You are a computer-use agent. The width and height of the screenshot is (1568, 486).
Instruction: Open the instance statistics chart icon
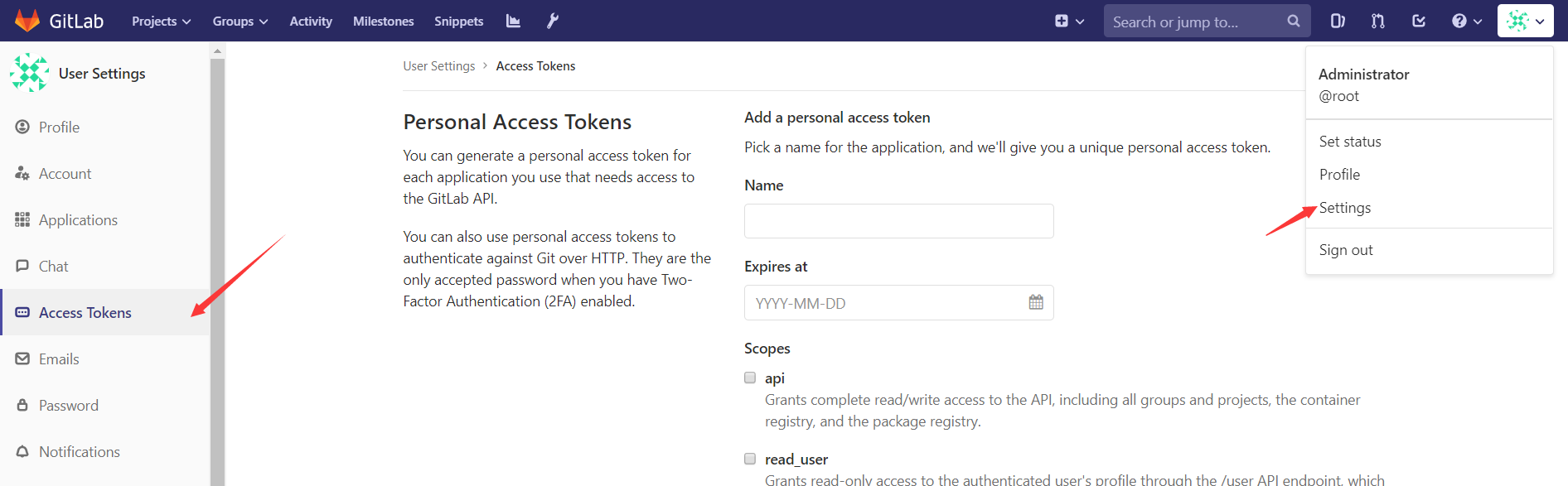pyautogui.click(x=513, y=22)
